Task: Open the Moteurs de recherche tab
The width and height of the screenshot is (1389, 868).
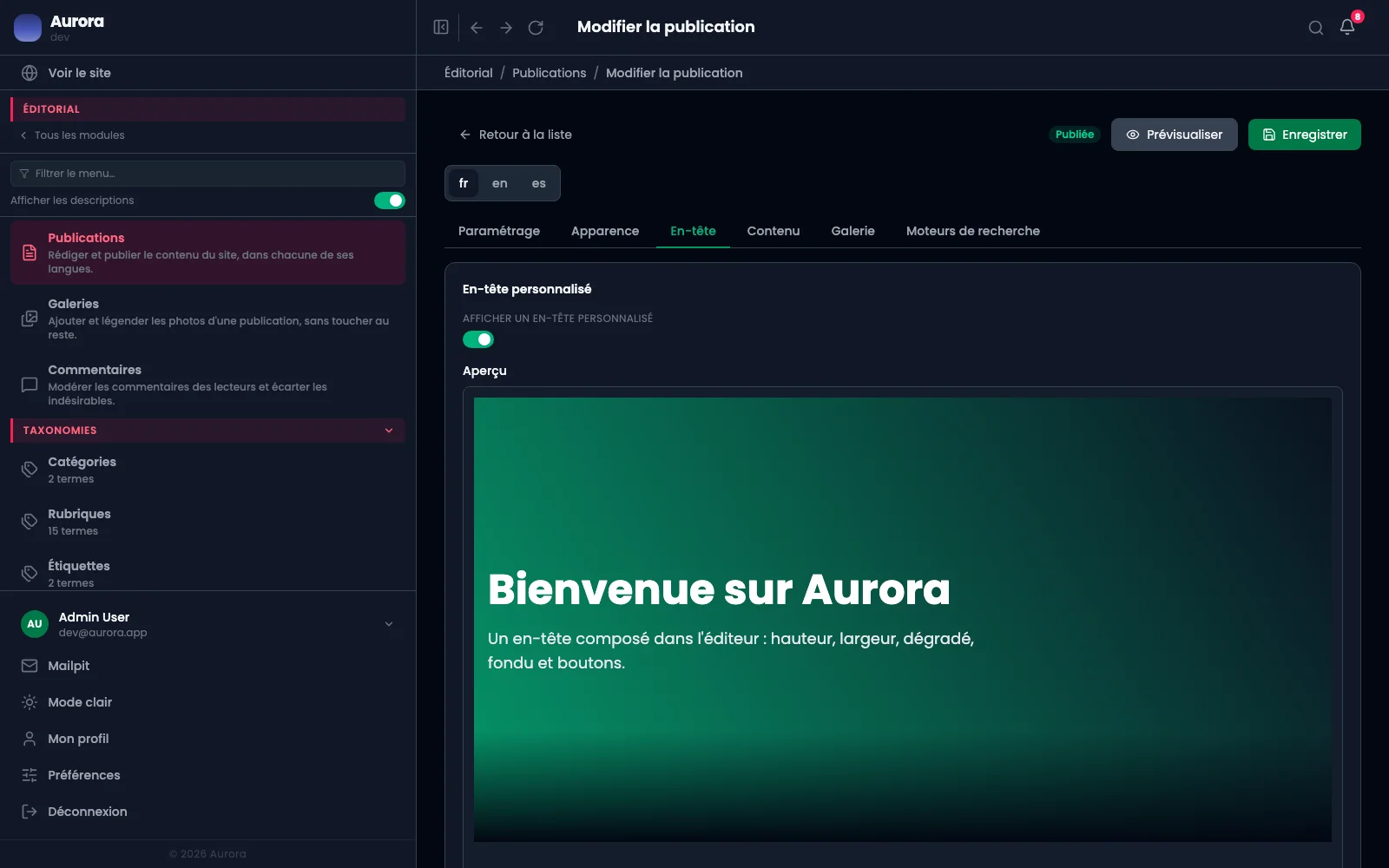Action: pyautogui.click(x=973, y=231)
